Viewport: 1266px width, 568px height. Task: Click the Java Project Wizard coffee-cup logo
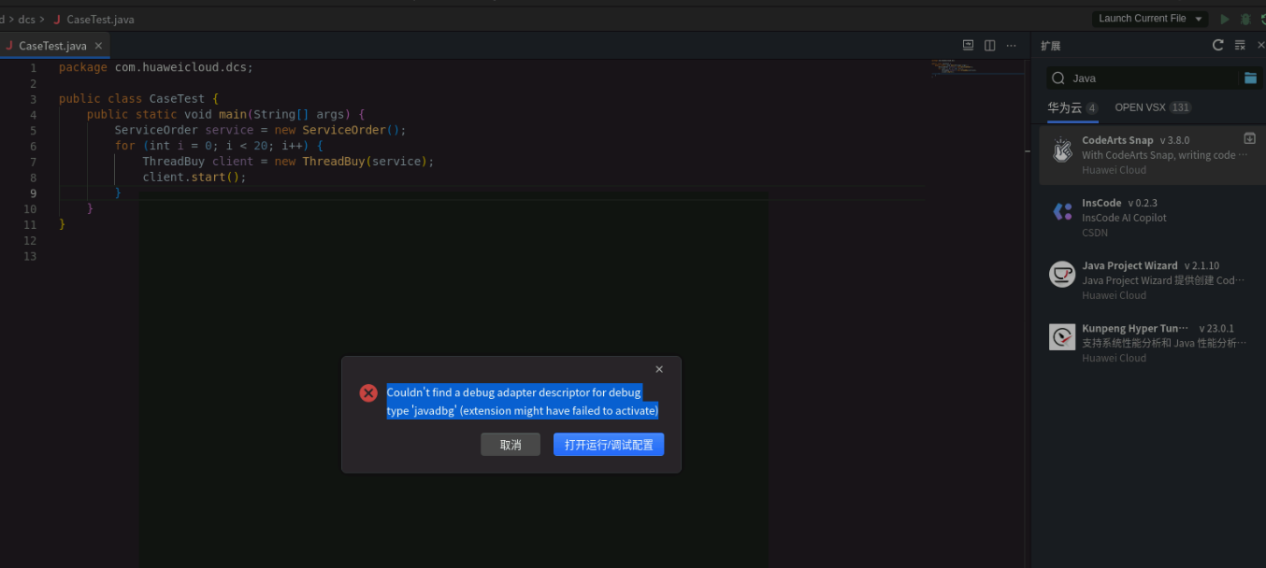click(x=1062, y=274)
